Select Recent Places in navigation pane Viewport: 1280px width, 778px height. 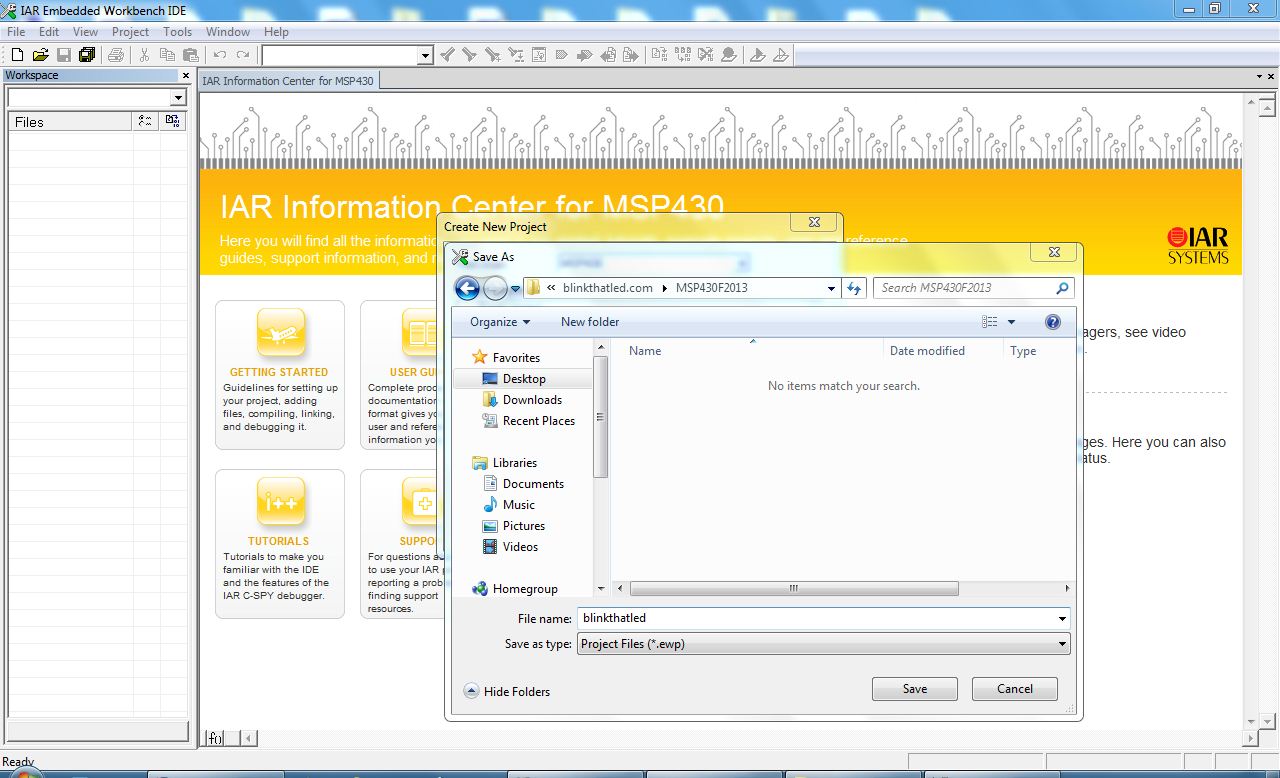539,421
